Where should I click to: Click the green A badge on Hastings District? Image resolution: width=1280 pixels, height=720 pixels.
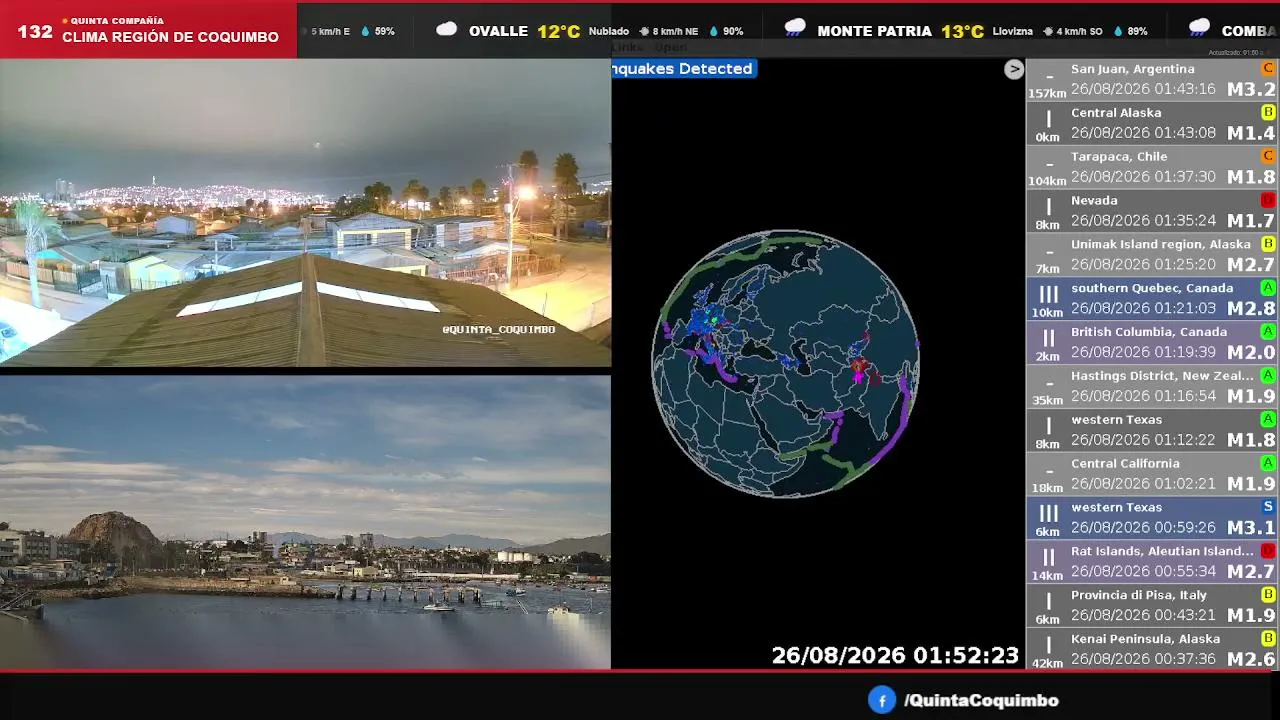pos(1268,376)
